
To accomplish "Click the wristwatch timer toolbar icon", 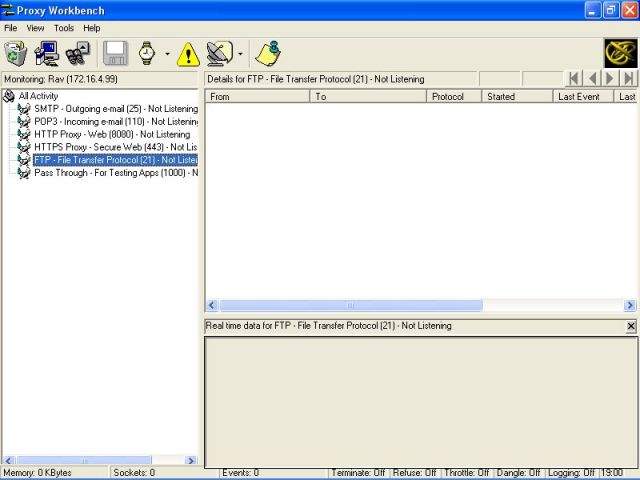I will pyautogui.click(x=147, y=53).
